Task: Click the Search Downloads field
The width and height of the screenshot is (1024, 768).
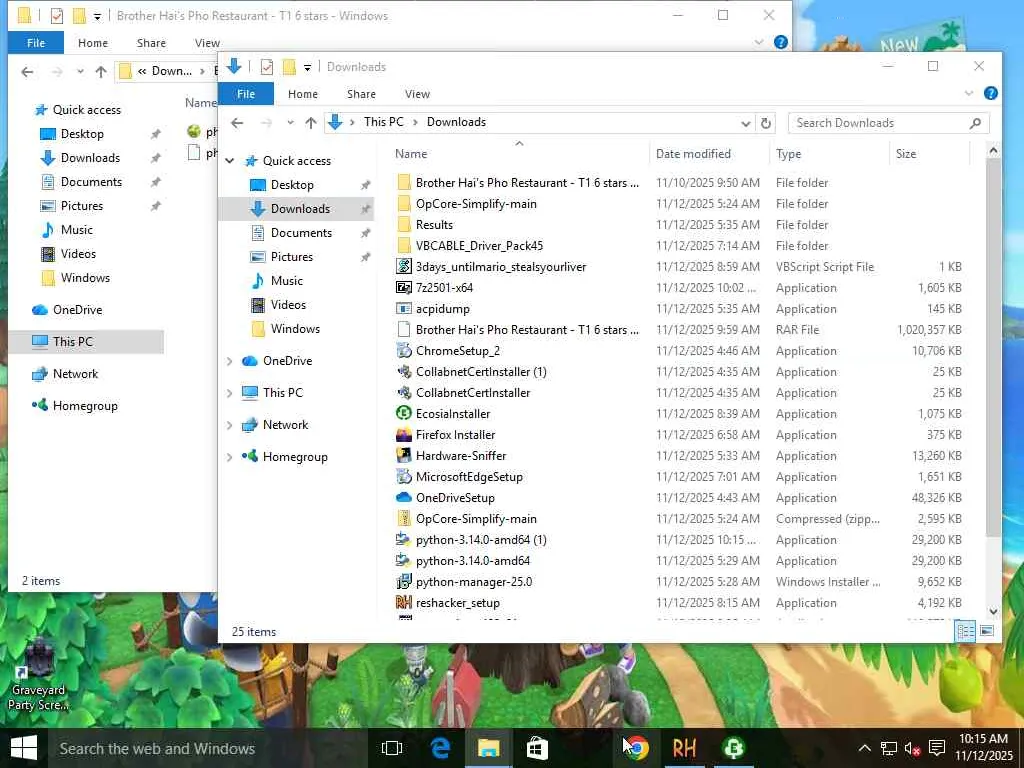Action: [889, 123]
